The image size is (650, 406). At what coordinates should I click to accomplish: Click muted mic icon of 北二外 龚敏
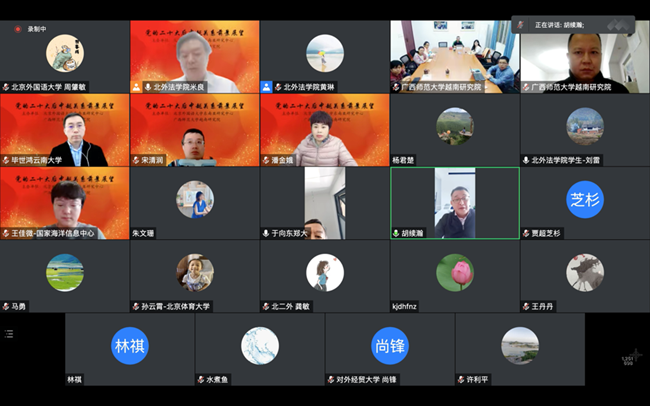point(266,306)
